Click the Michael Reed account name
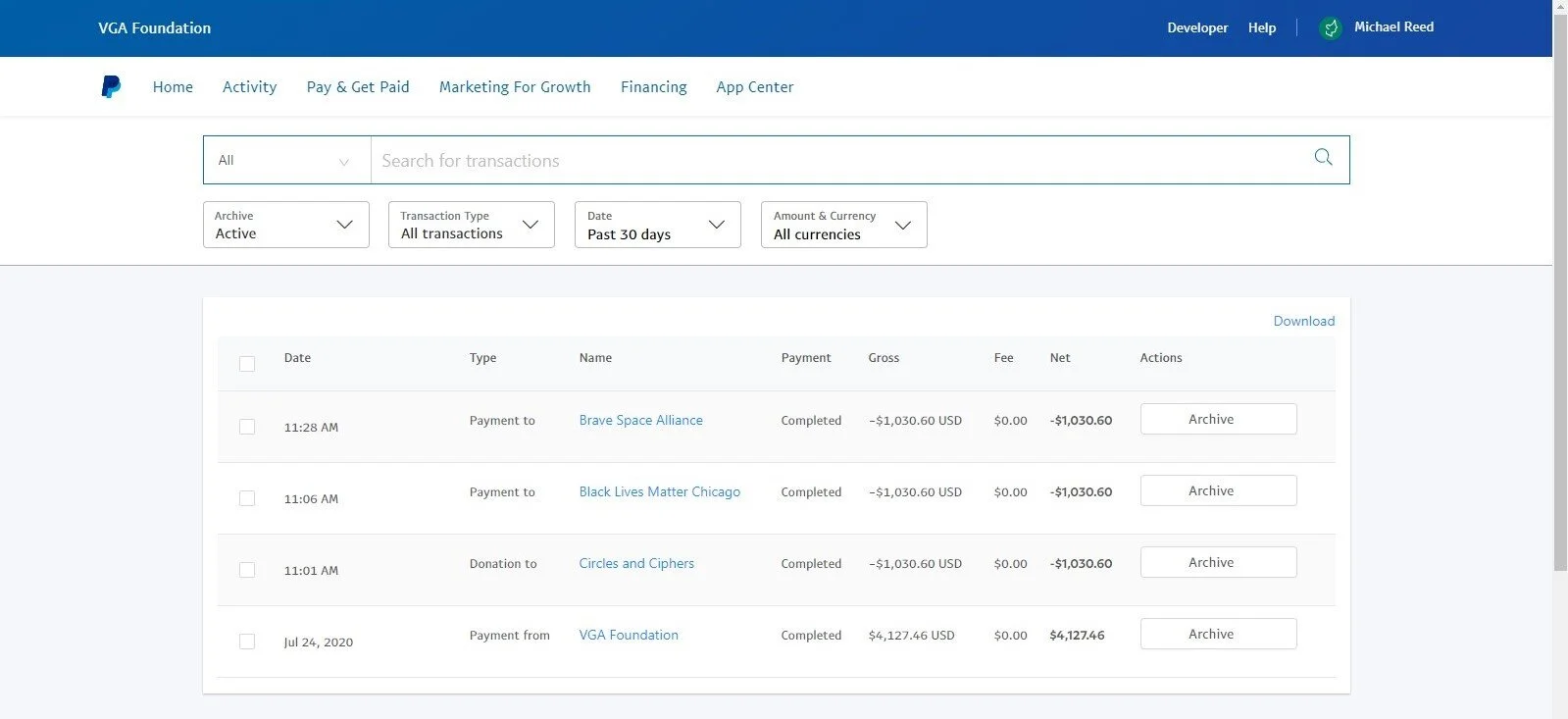Image resolution: width=1568 pixels, height=719 pixels. [1393, 26]
